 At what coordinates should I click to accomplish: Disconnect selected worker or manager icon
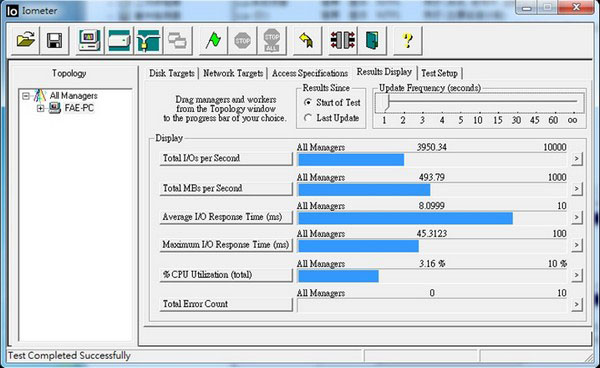(x=342, y=40)
